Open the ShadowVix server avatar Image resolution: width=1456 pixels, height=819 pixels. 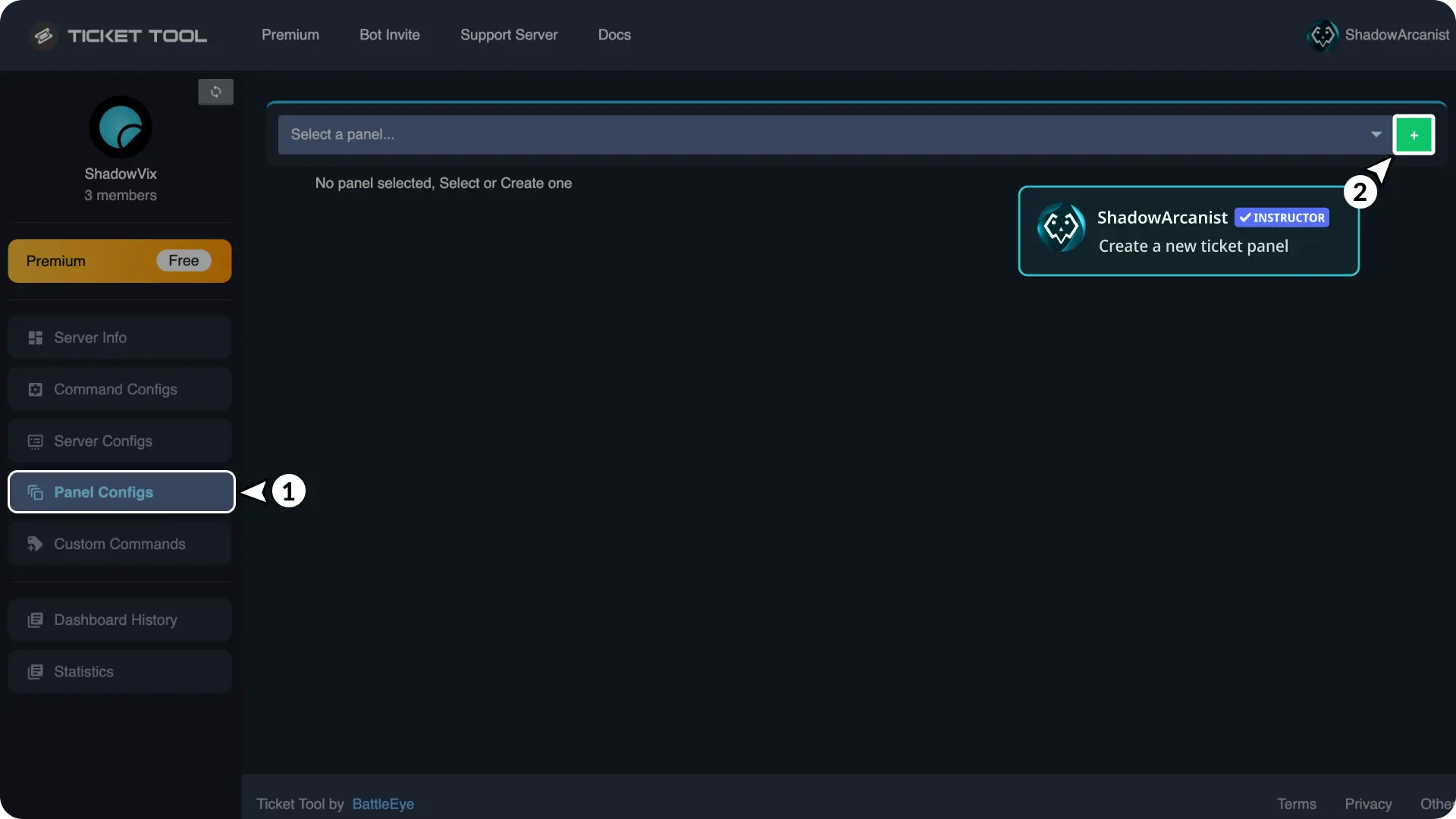(121, 127)
